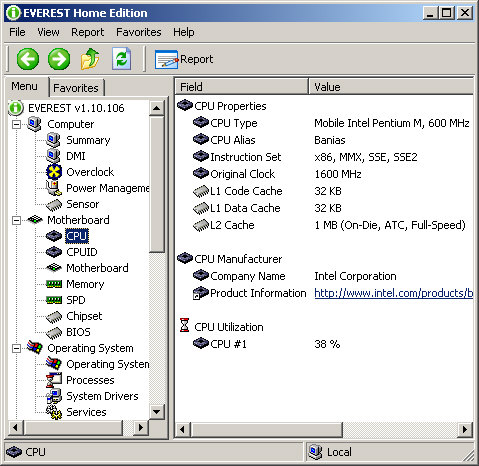Click the Chipset icon in tree
479x466 pixels.
(x=54, y=316)
